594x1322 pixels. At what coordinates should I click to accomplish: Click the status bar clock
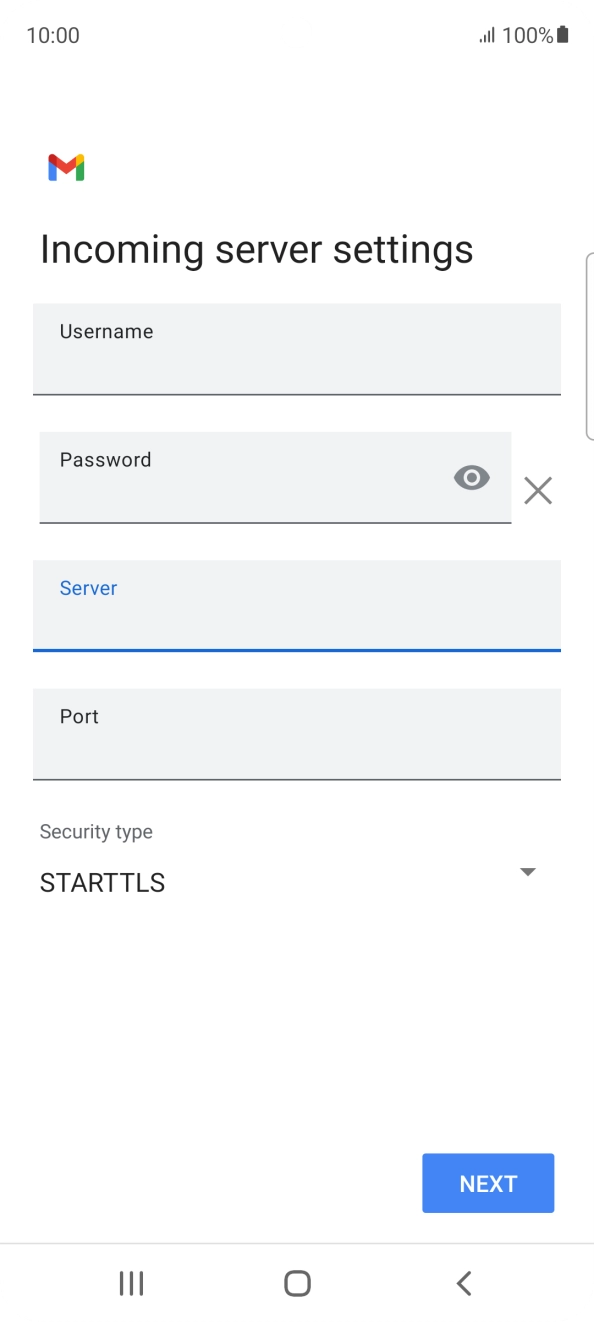click(x=53, y=34)
